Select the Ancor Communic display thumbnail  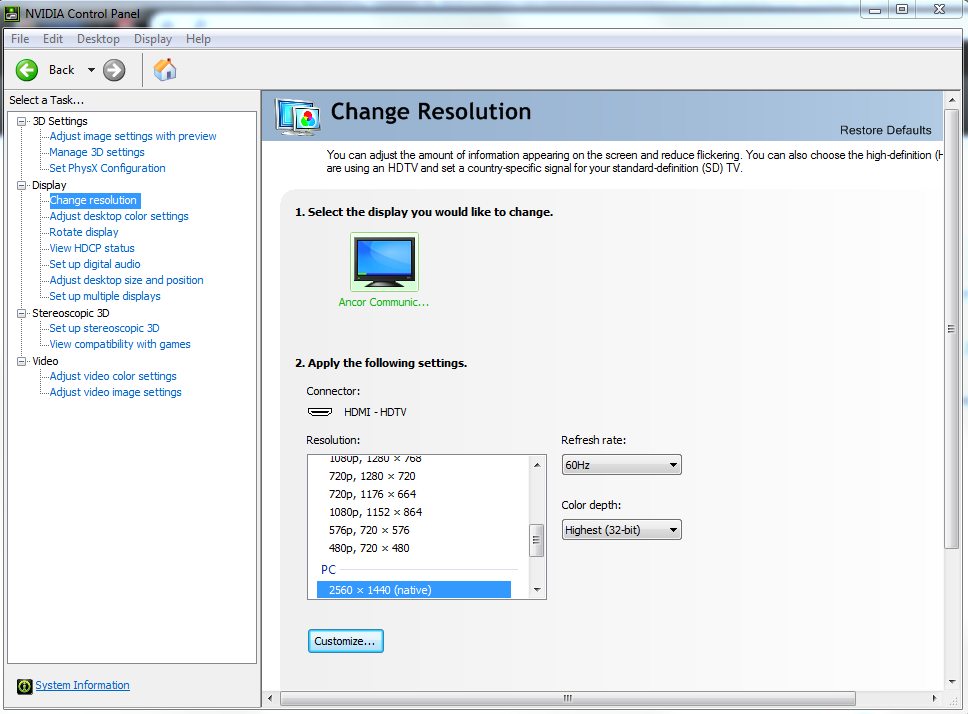click(384, 262)
